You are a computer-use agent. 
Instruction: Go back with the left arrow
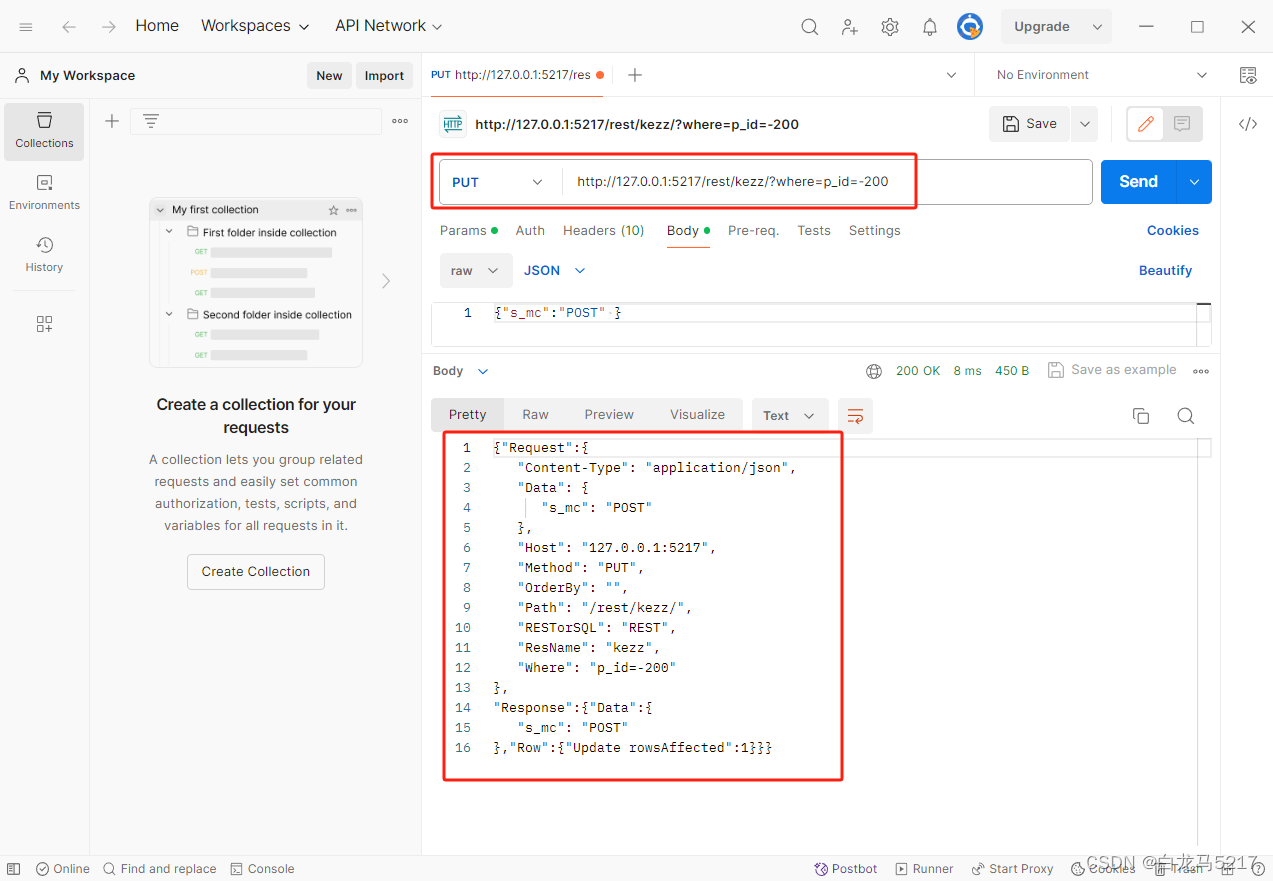coord(69,27)
